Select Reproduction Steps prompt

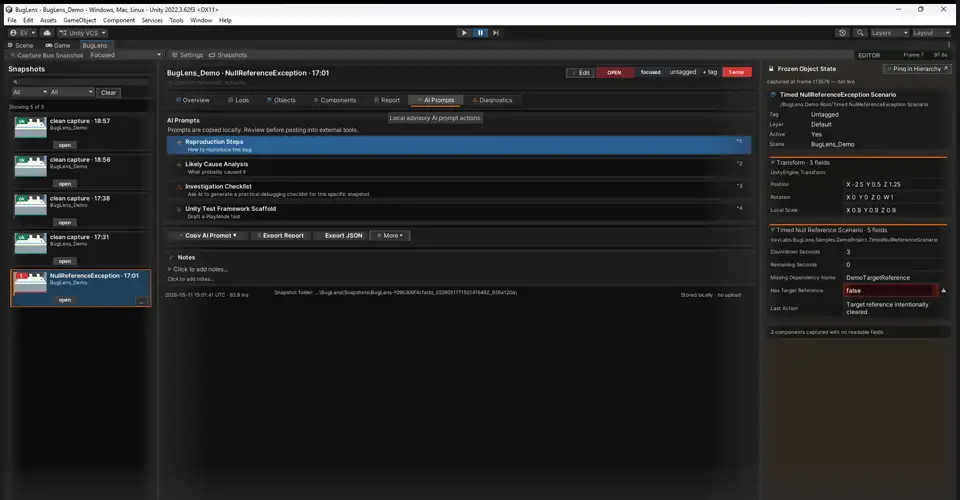[459, 145]
